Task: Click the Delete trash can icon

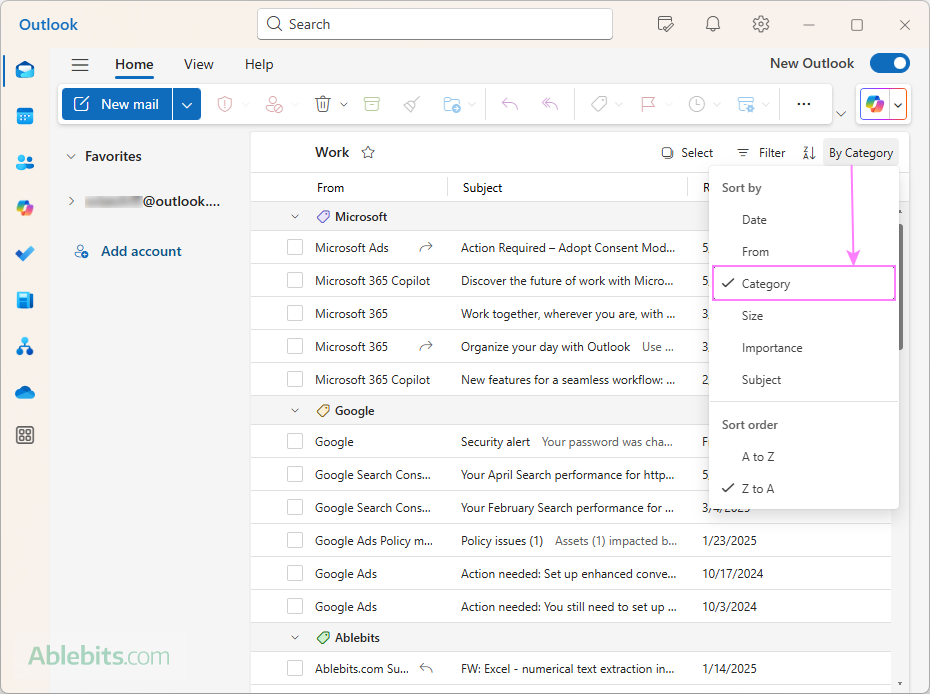Action: (323, 104)
